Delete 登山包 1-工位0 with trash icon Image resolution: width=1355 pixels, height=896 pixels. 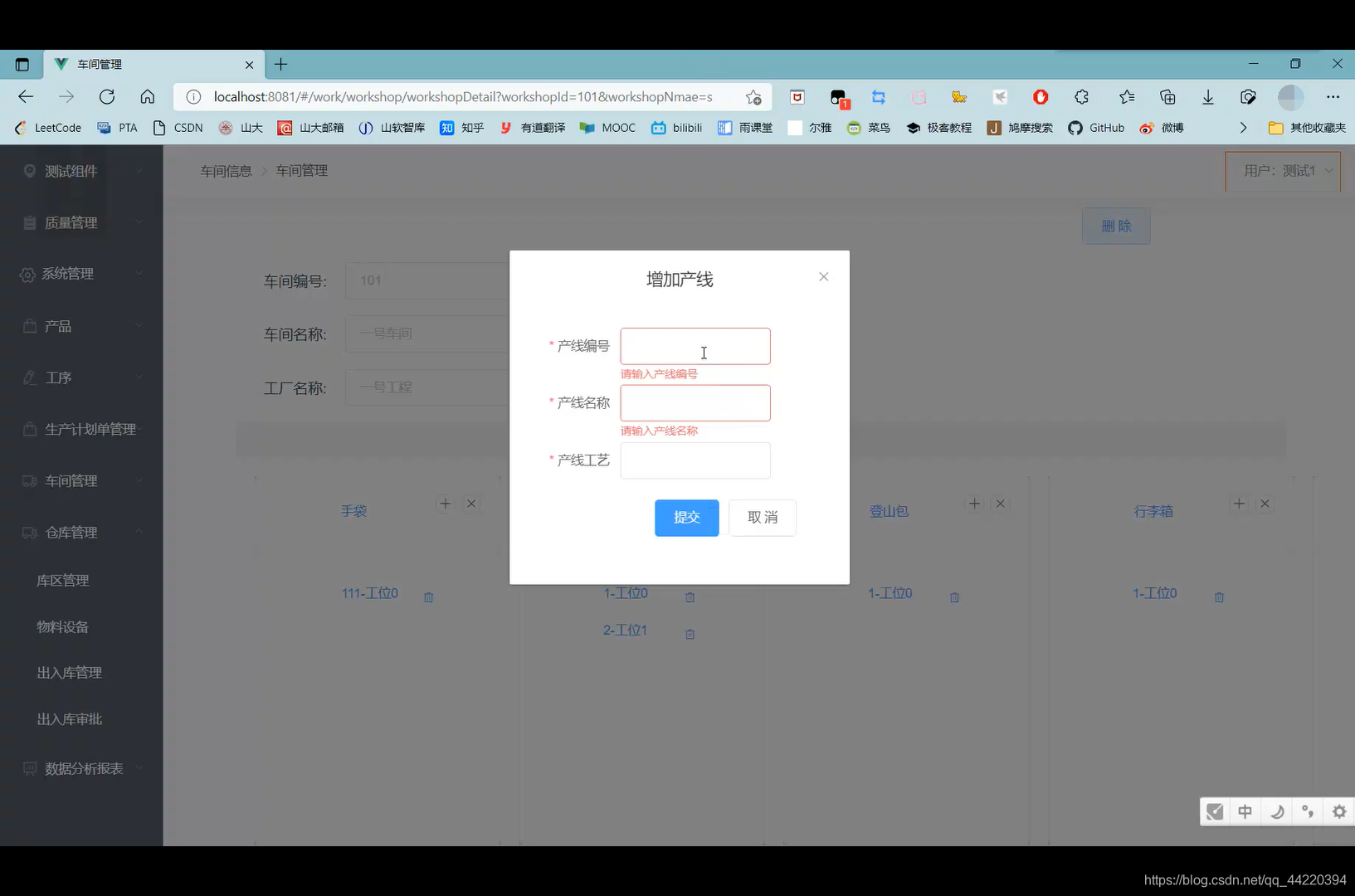[955, 597]
